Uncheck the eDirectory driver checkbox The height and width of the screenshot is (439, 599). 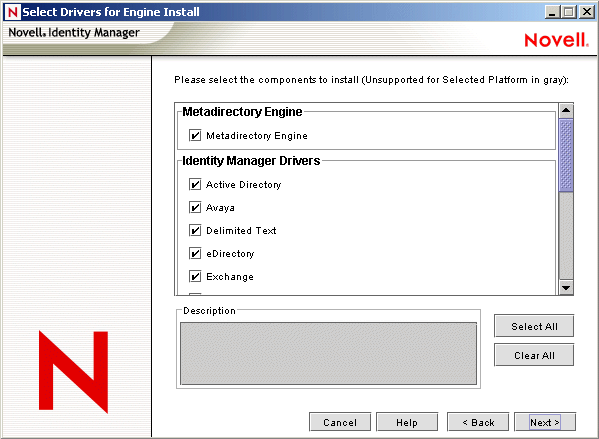tap(195, 253)
